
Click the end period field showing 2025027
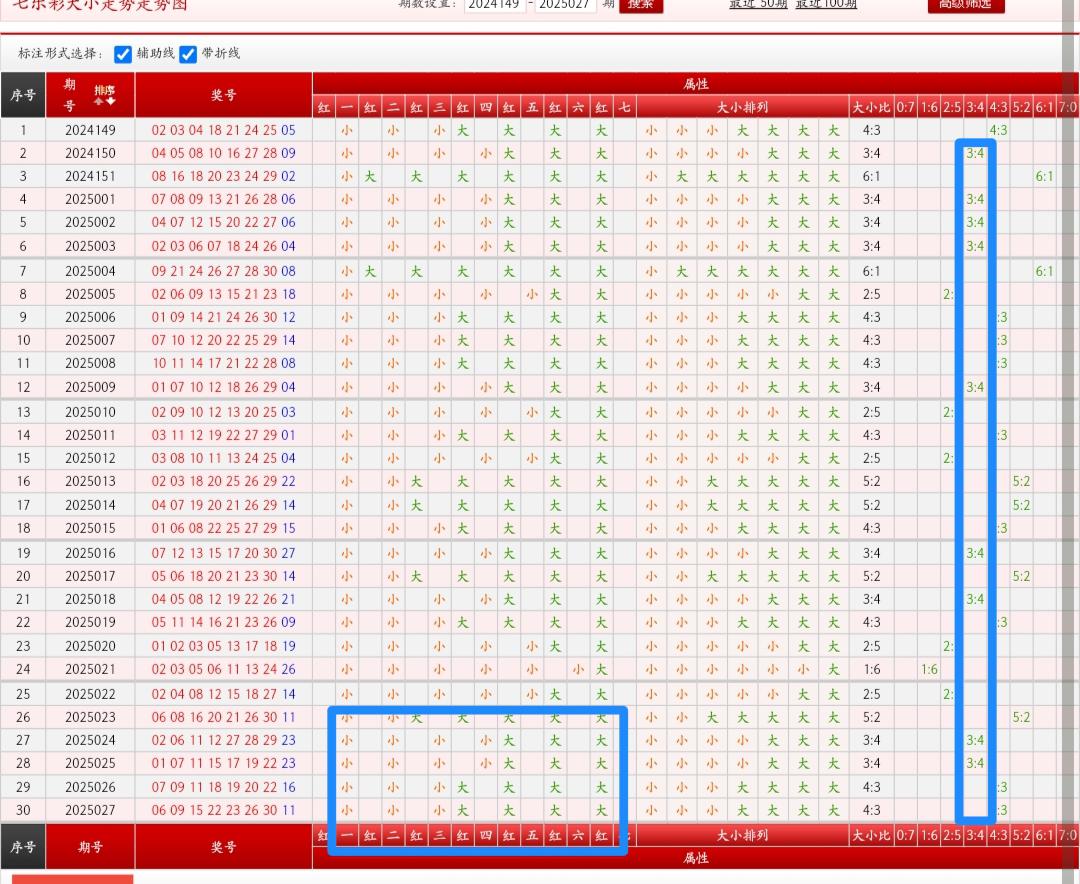(565, 5)
